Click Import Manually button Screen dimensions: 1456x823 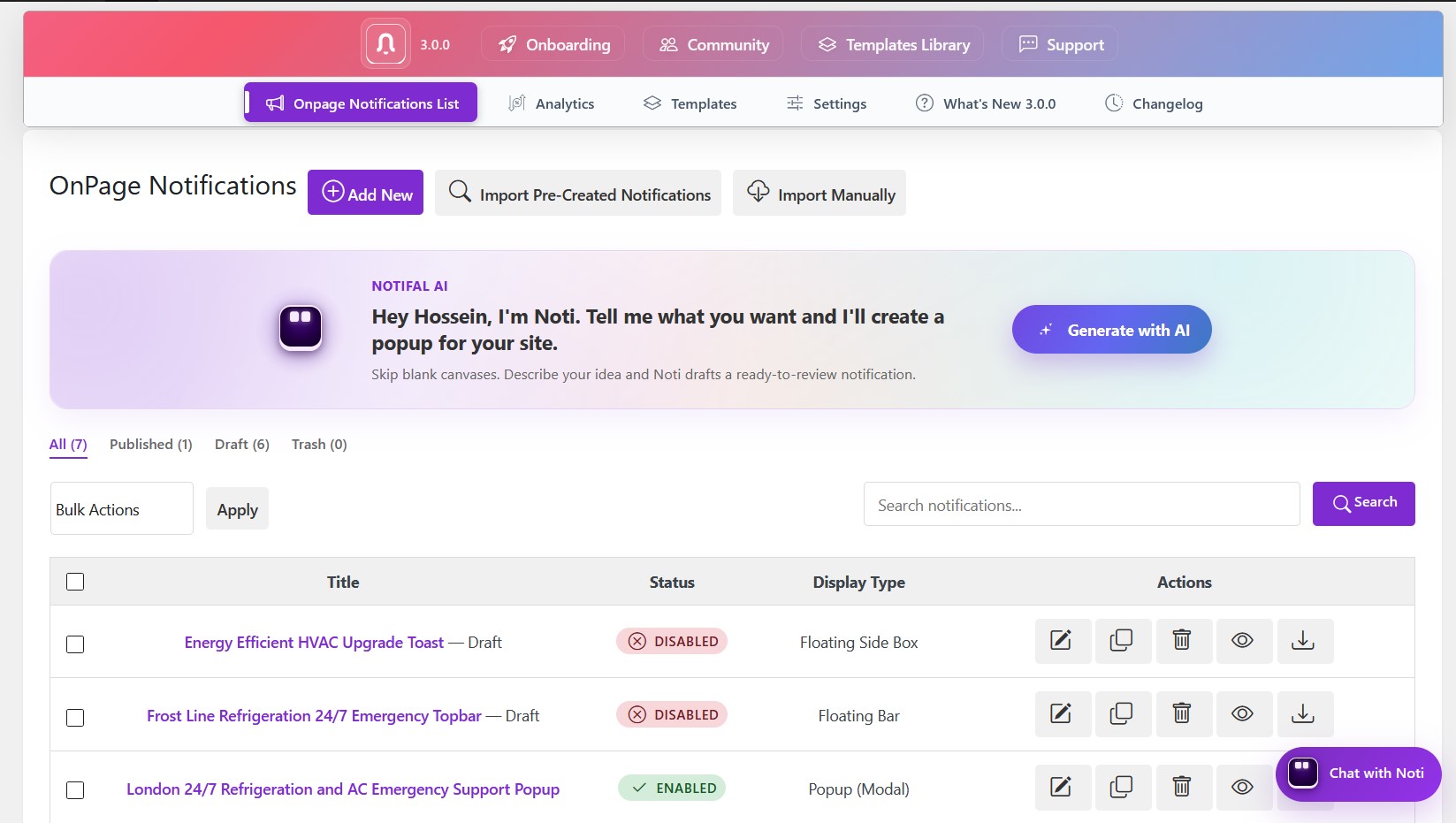(x=819, y=193)
